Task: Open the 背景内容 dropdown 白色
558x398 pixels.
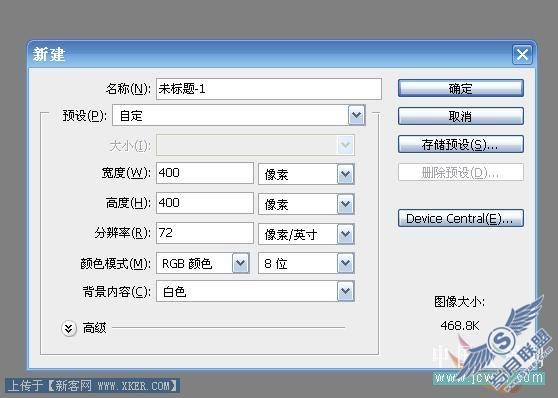Action: (x=255, y=291)
